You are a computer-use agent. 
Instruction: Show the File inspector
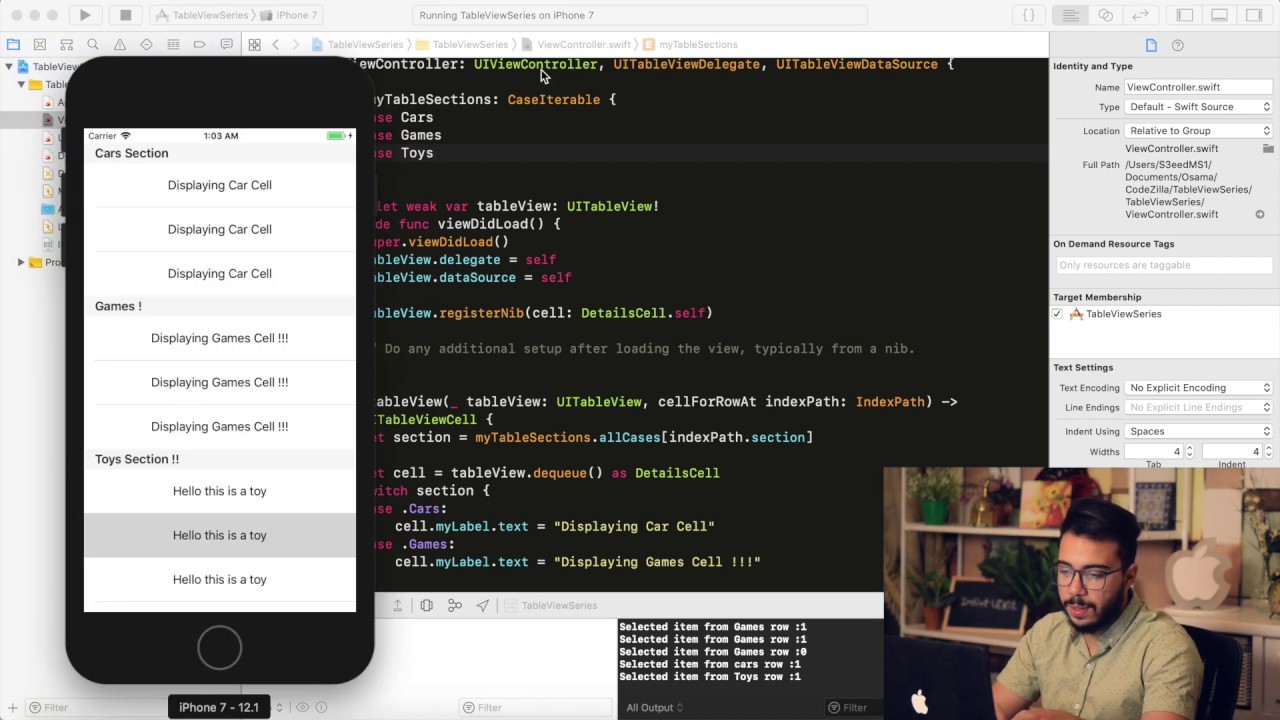tap(1151, 45)
